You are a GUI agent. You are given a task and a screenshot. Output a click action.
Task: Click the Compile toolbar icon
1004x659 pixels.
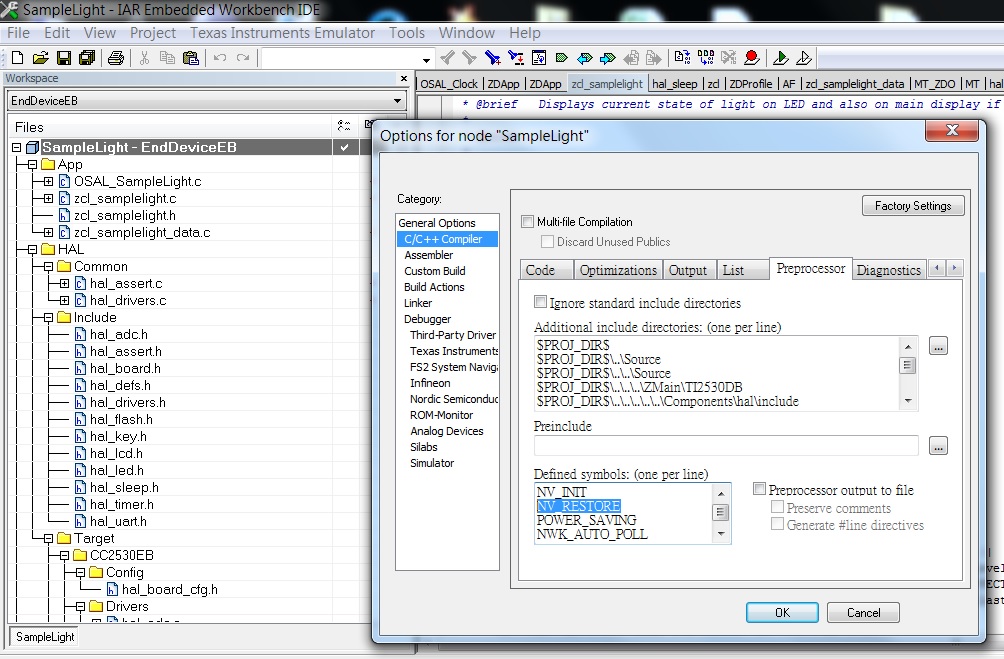point(683,58)
